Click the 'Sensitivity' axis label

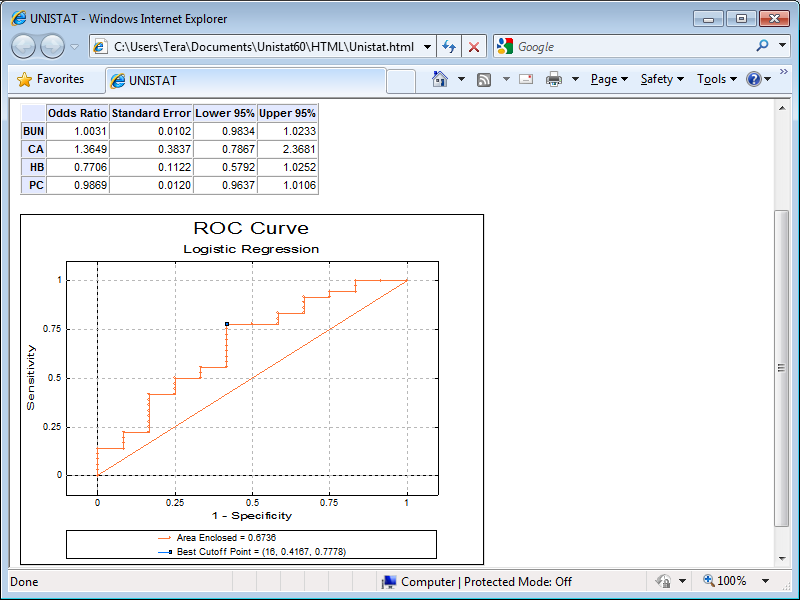coord(31,377)
